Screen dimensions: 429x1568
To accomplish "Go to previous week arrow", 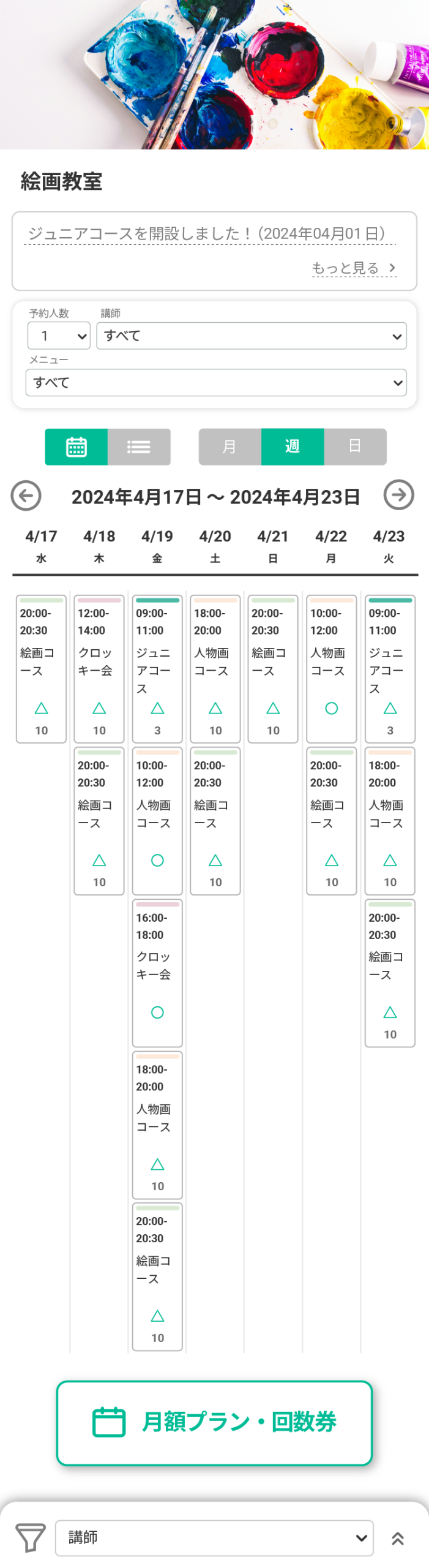I will click(x=26, y=496).
